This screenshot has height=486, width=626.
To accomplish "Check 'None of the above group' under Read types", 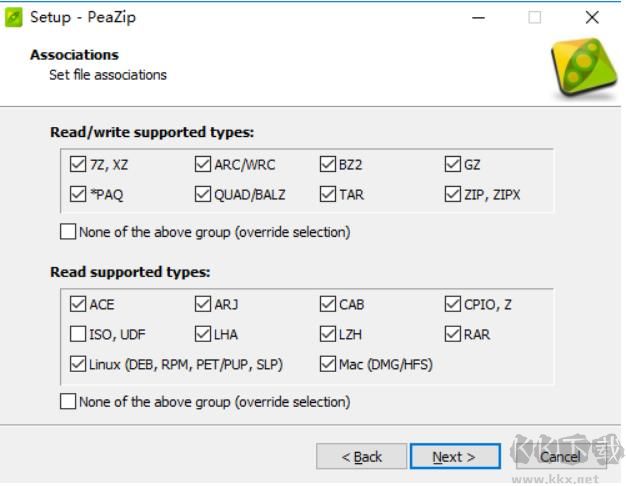I will point(68,402).
